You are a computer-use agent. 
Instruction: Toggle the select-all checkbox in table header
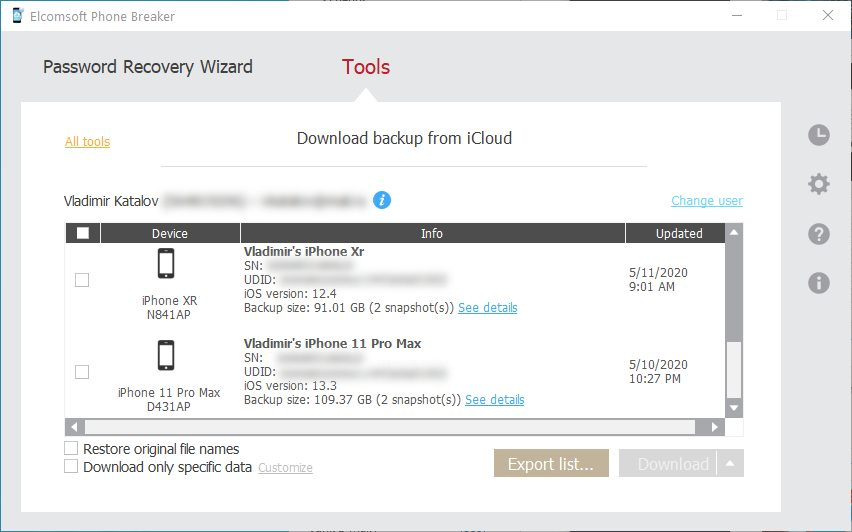click(82, 233)
